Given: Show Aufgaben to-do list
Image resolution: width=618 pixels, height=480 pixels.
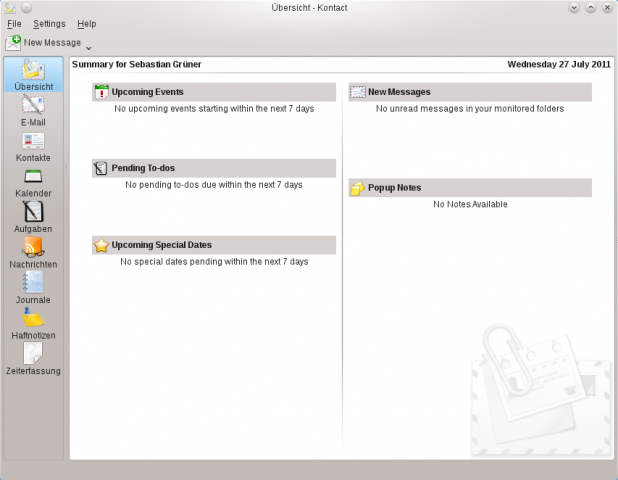Looking at the screenshot, I should tap(33, 218).
